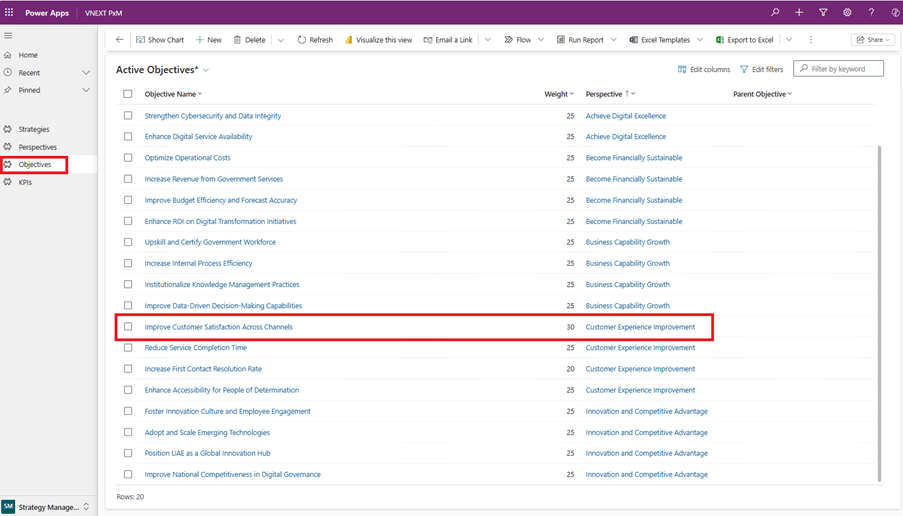Open Position UAE as a Global Innovation Hub
This screenshot has width=903, height=516.
click(x=207, y=453)
